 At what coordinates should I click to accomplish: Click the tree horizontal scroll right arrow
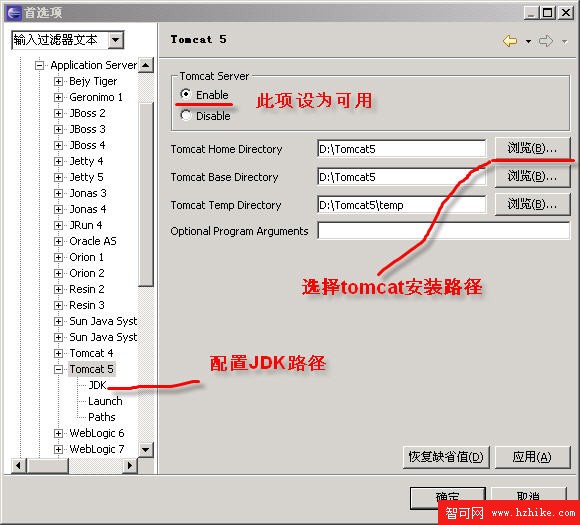point(130,465)
